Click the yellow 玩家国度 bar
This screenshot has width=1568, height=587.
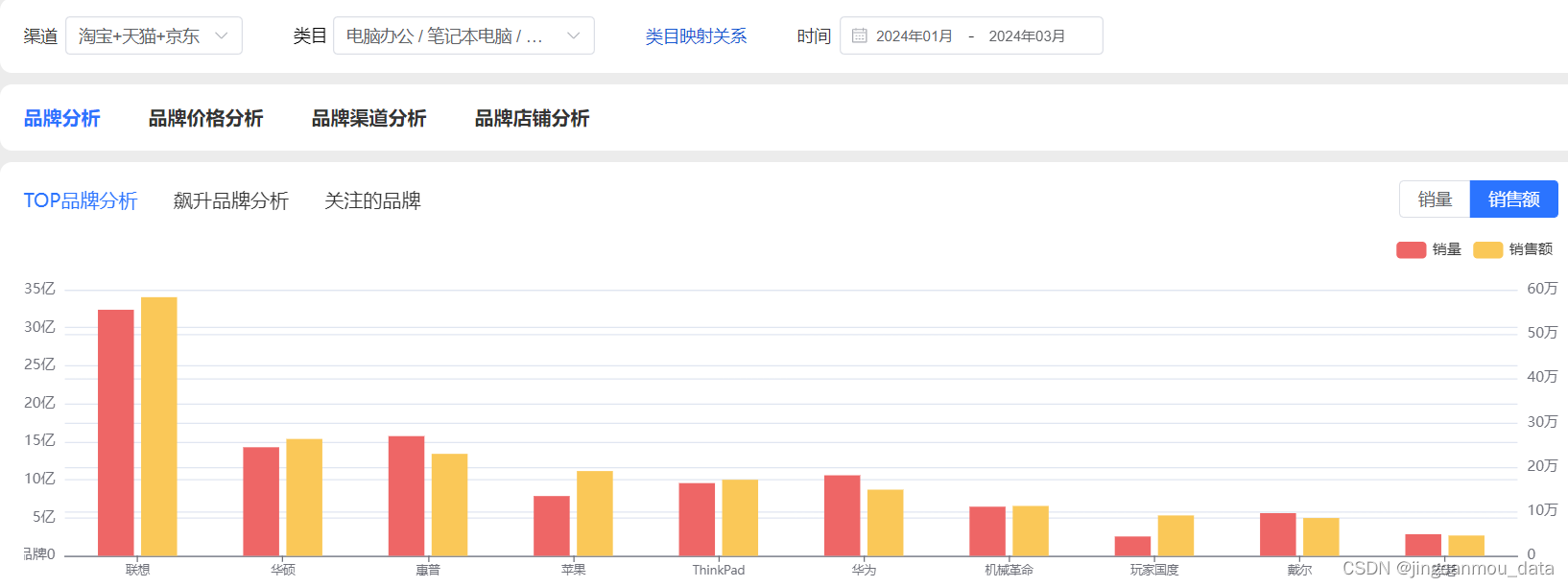tap(1176, 535)
